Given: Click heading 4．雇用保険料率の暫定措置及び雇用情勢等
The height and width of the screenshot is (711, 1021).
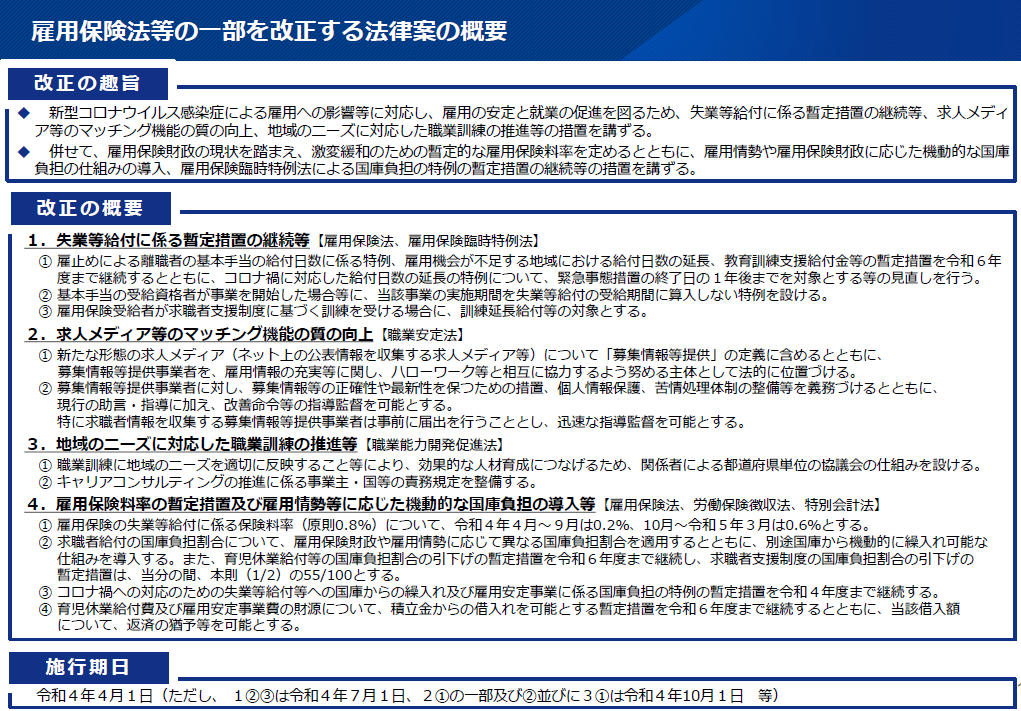Looking at the screenshot, I should 311,504.
